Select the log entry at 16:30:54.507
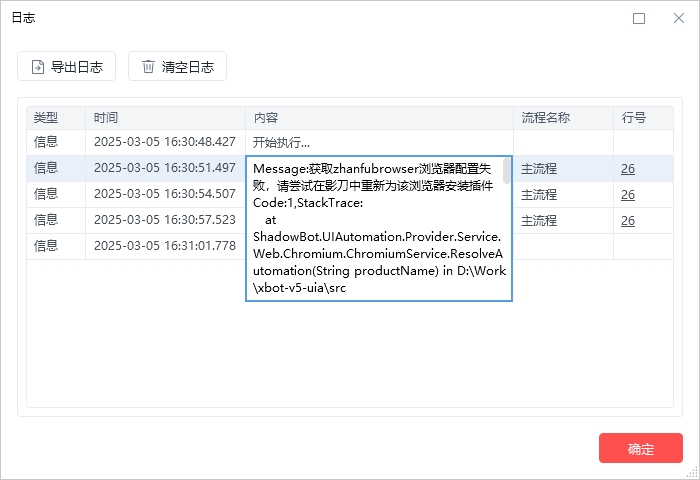 click(164, 194)
